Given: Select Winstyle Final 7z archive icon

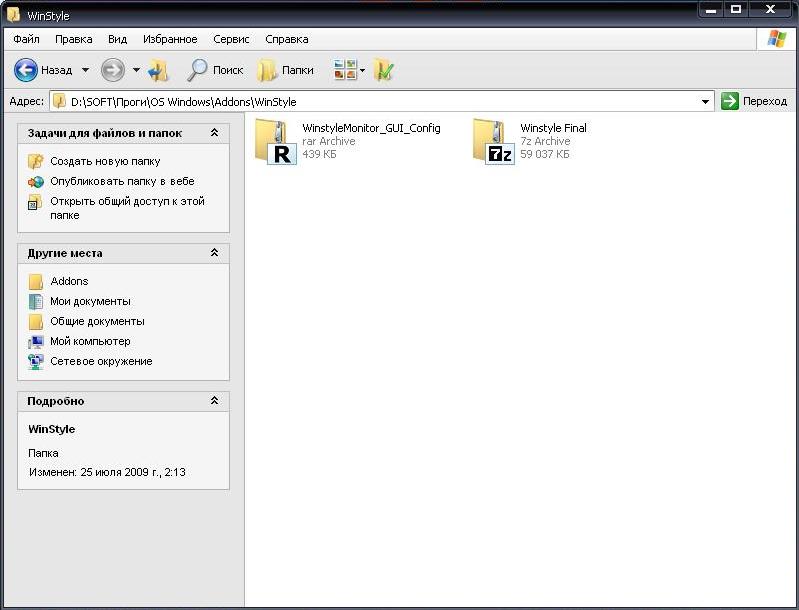Looking at the screenshot, I should pyautogui.click(x=493, y=141).
